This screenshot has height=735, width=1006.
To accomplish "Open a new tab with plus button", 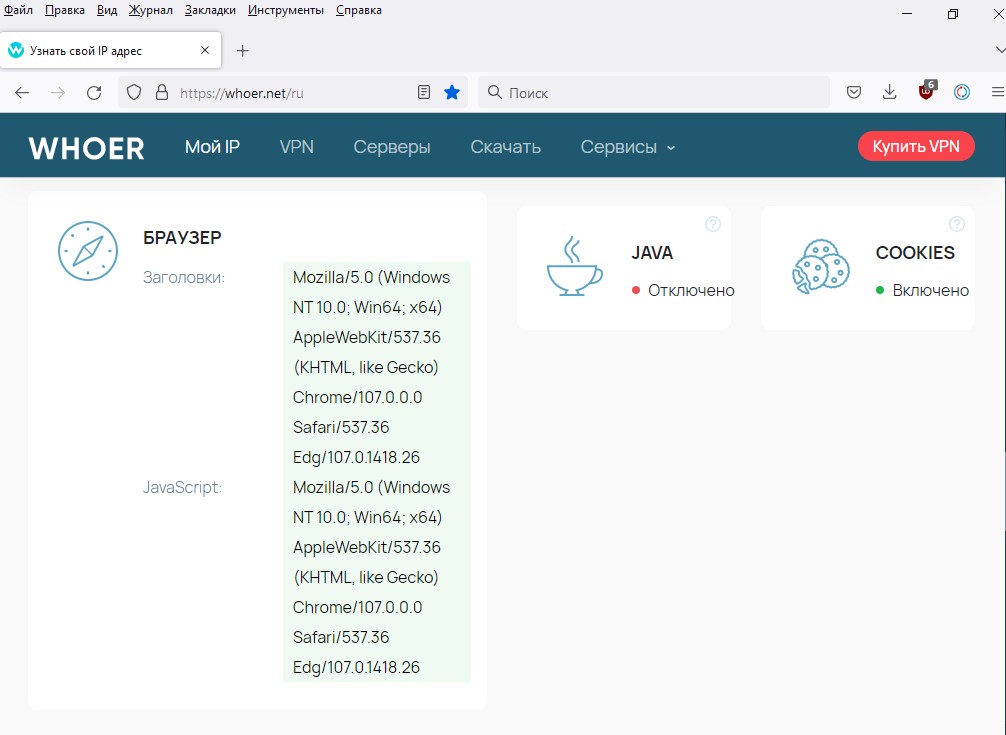I will pos(242,51).
